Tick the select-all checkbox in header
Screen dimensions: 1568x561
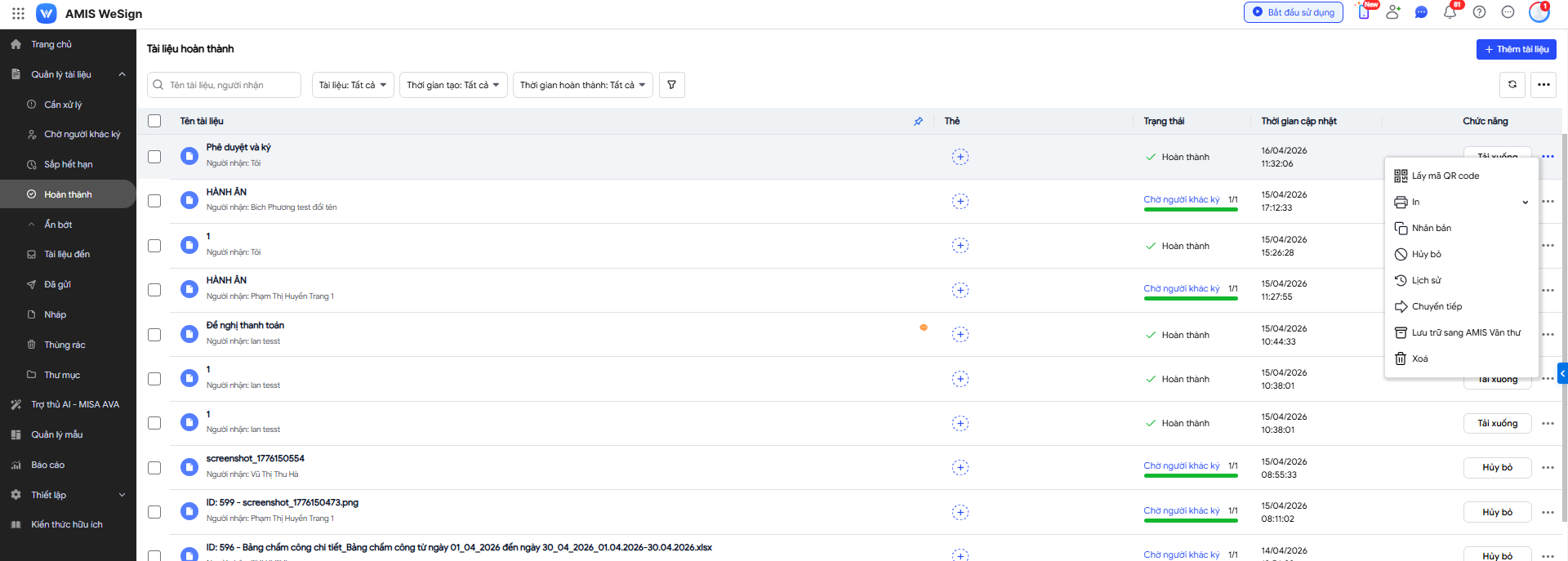coord(154,121)
